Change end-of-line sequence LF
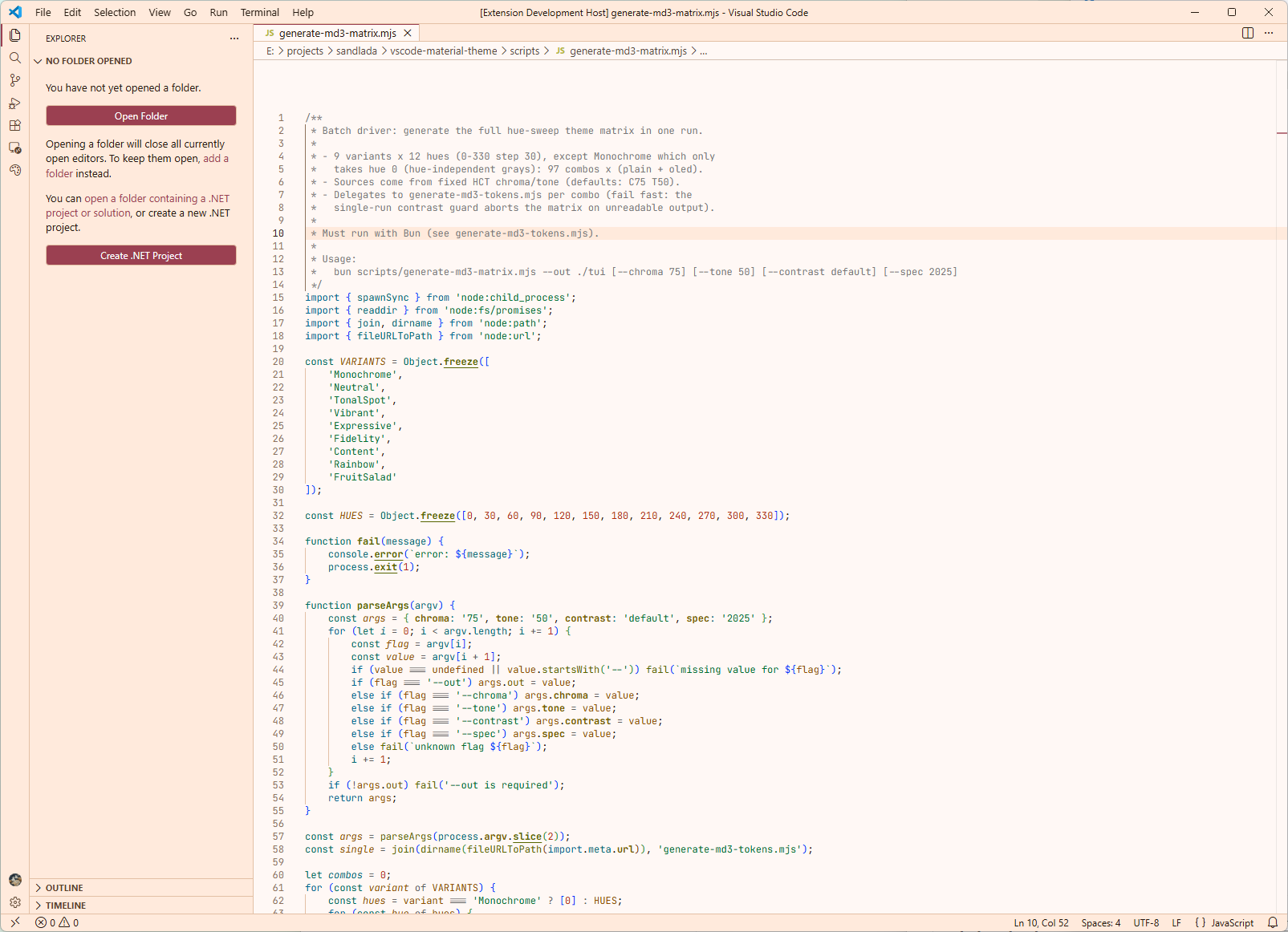Viewport: 1288px width, 932px height. pos(1176,922)
